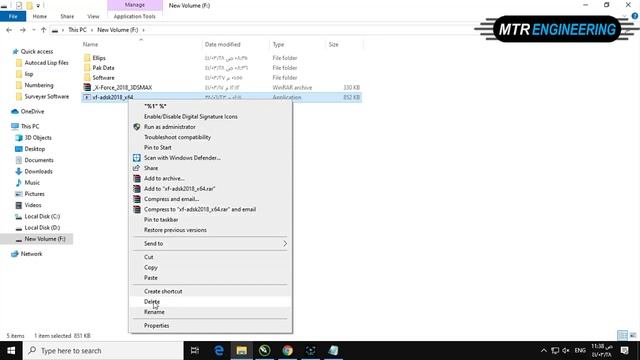Launch Microsoft Edge from taskbar
This screenshot has width=640, height=360.
[x=219, y=351]
